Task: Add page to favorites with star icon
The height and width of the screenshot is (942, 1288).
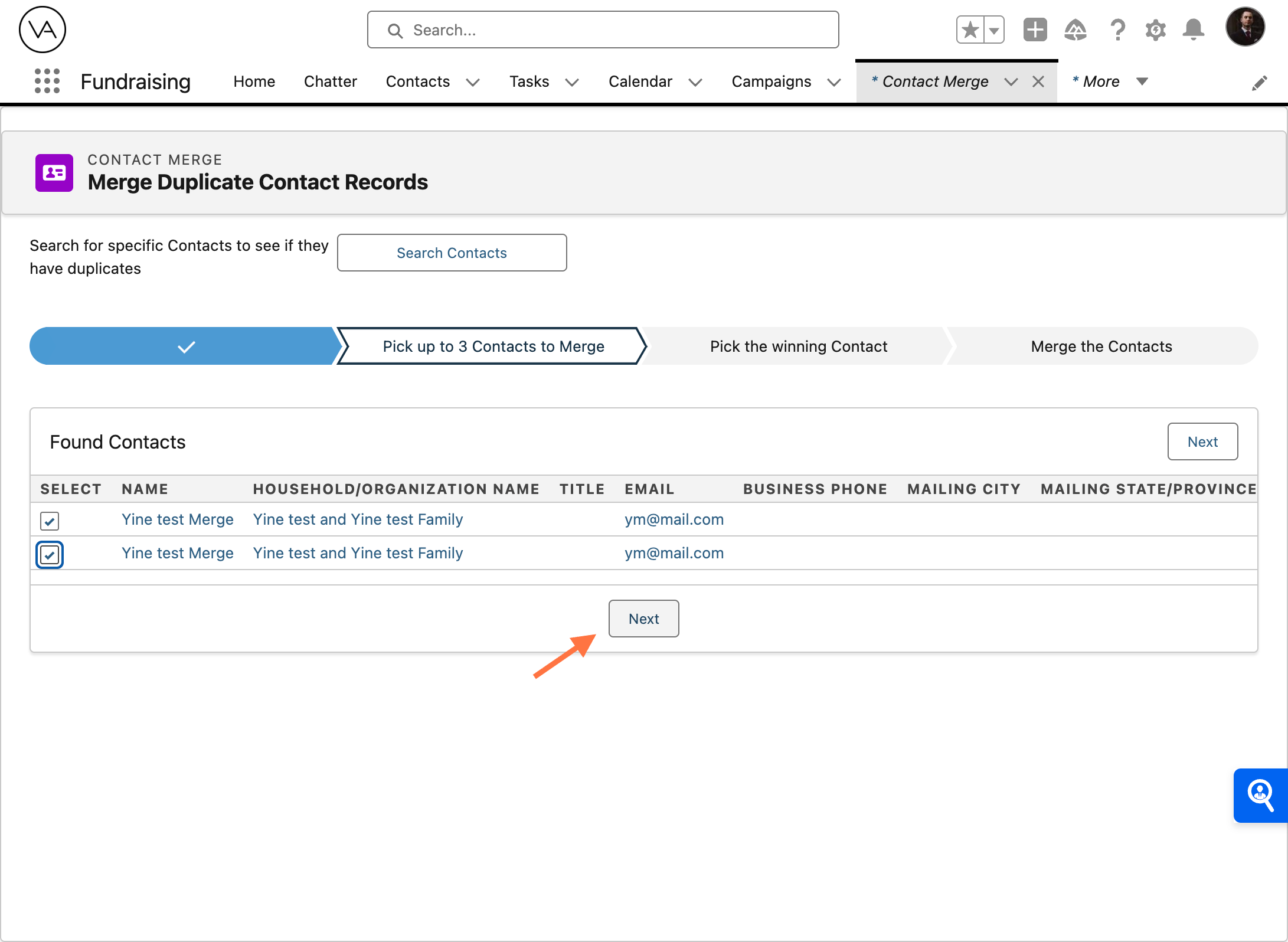Action: [970, 30]
